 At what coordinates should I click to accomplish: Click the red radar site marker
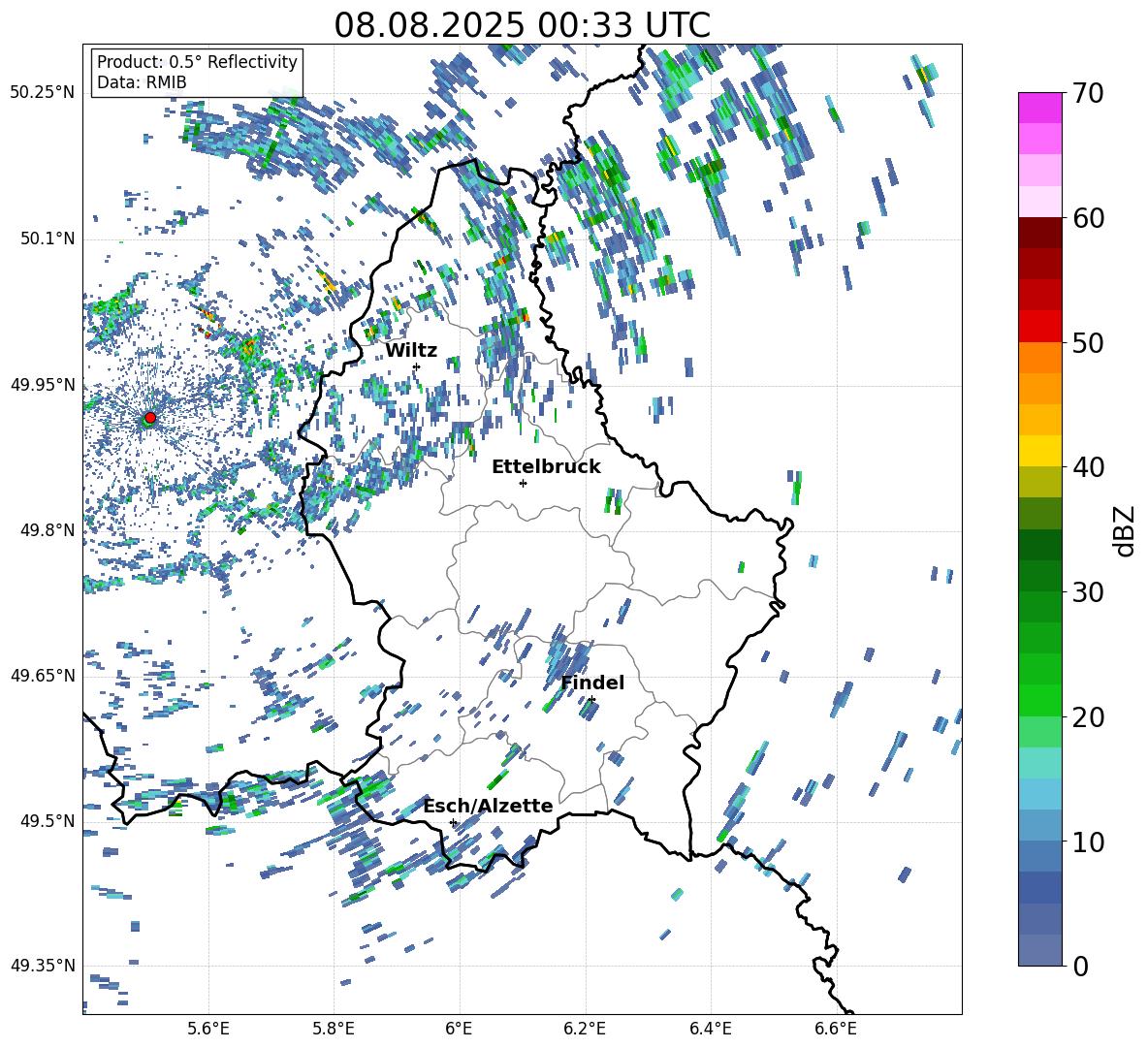(150, 417)
